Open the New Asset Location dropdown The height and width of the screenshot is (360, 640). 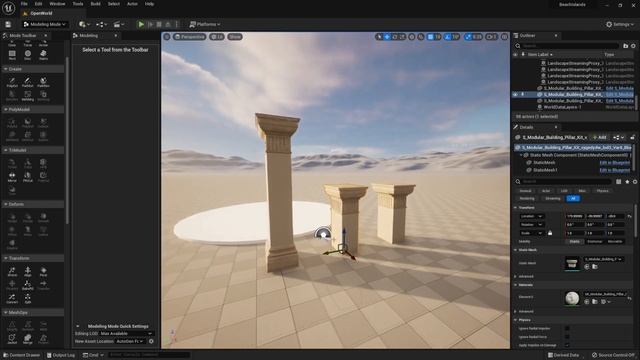[129, 341]
